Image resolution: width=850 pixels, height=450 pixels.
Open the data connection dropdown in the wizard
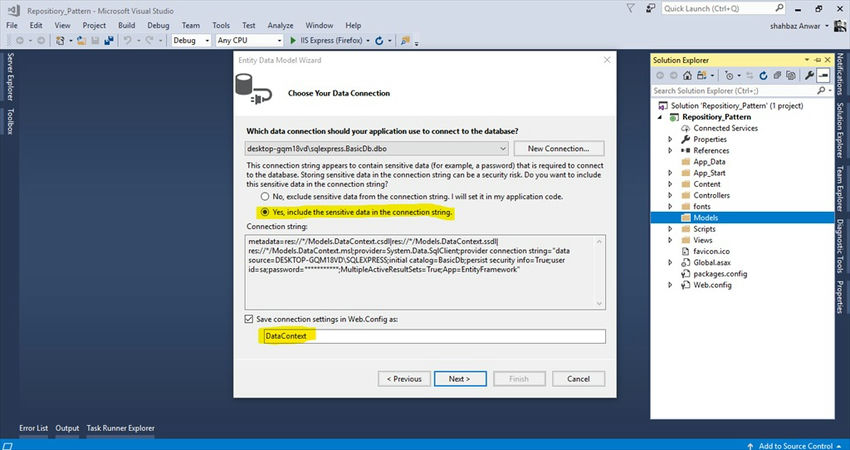tap(503, 148)
